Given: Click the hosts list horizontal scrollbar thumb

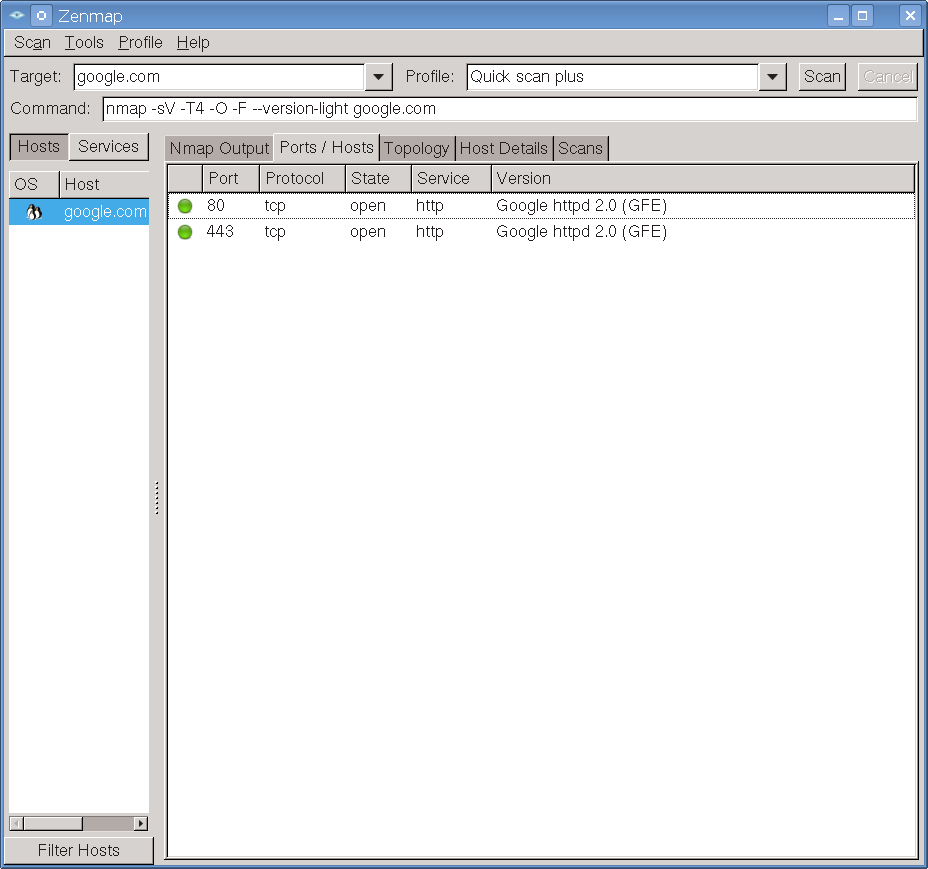Looking at the screenshot, I should click(53, 824).
